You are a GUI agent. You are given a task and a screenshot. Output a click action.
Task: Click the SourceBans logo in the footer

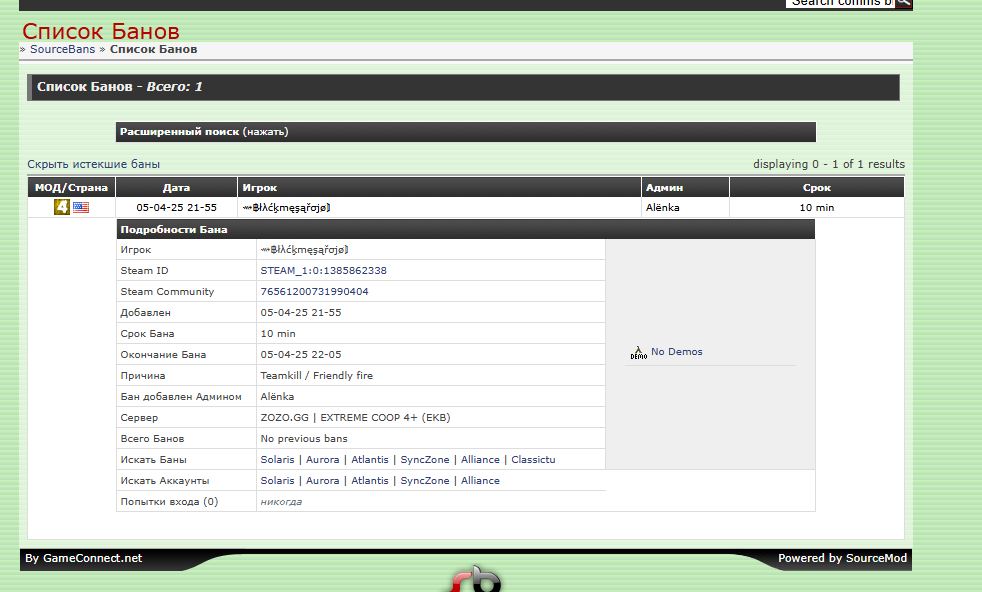tap(474, 580)
